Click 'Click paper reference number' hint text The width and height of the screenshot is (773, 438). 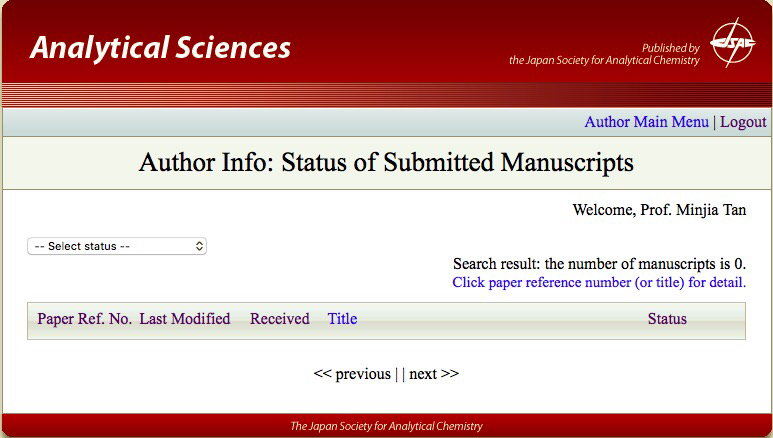[599, 282]
